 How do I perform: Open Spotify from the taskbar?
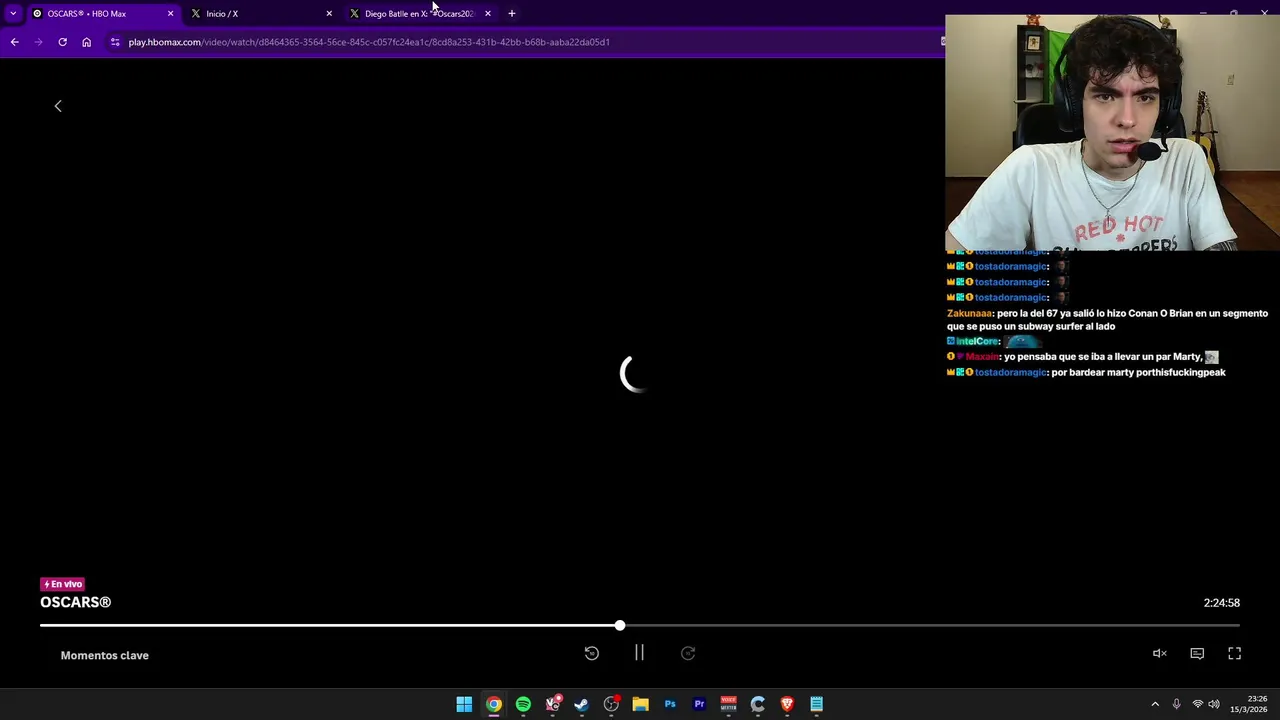[523, 704]
